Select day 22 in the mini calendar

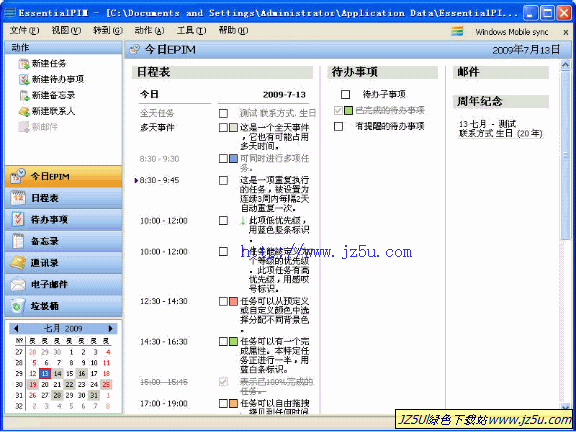coord(69,385)
